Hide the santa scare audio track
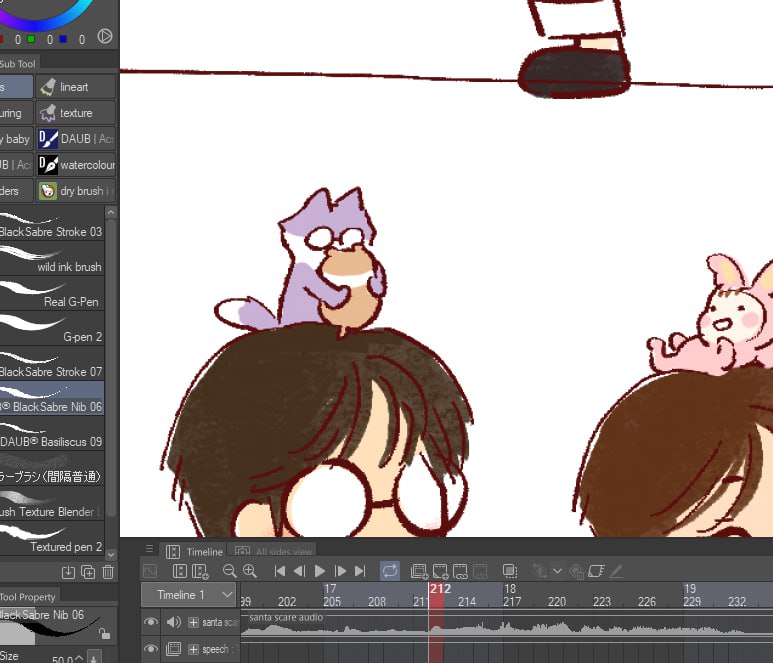The height and width of the screenshot is (663, 773). pos(151,622)
